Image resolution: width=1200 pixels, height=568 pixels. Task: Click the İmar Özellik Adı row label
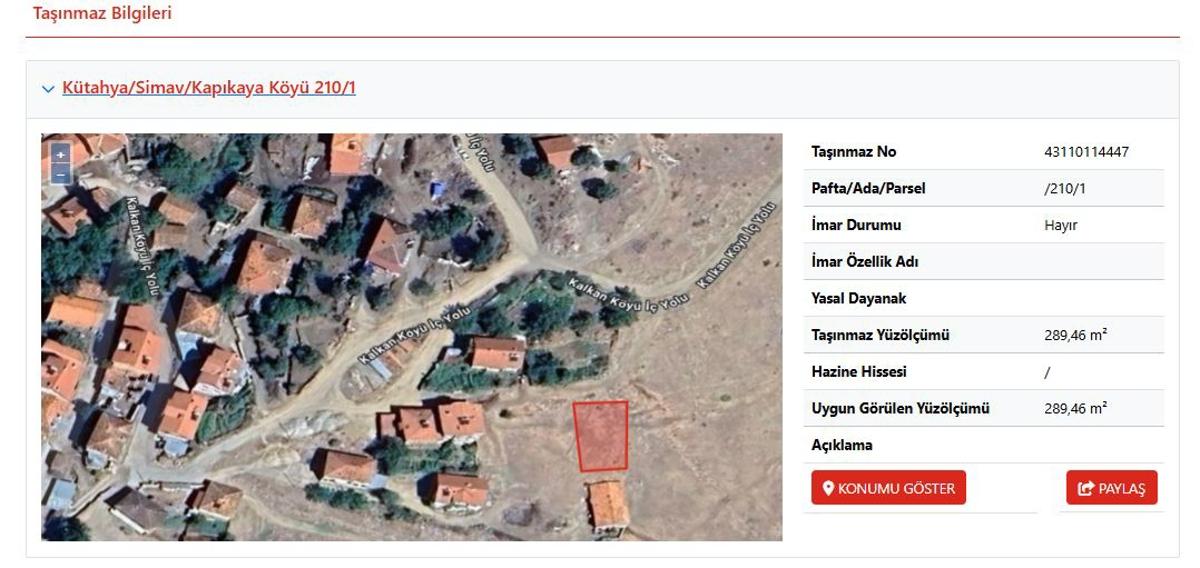(864, 262)
